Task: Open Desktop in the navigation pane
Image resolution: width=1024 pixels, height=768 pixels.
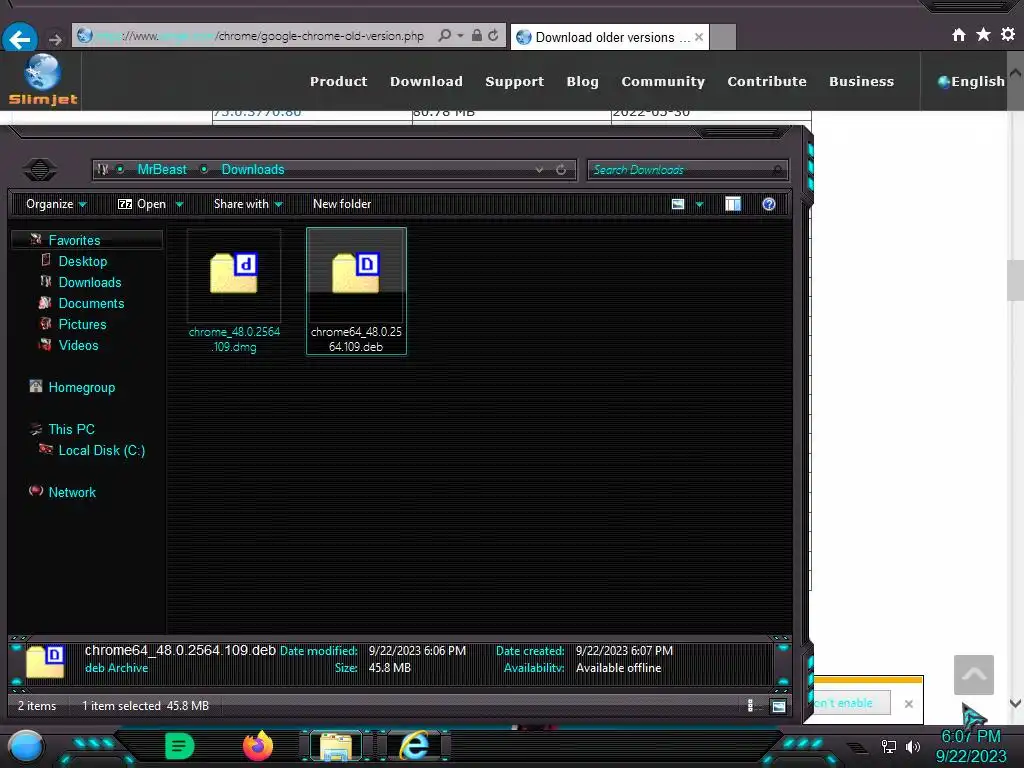Action: click(x=83, y=261)
